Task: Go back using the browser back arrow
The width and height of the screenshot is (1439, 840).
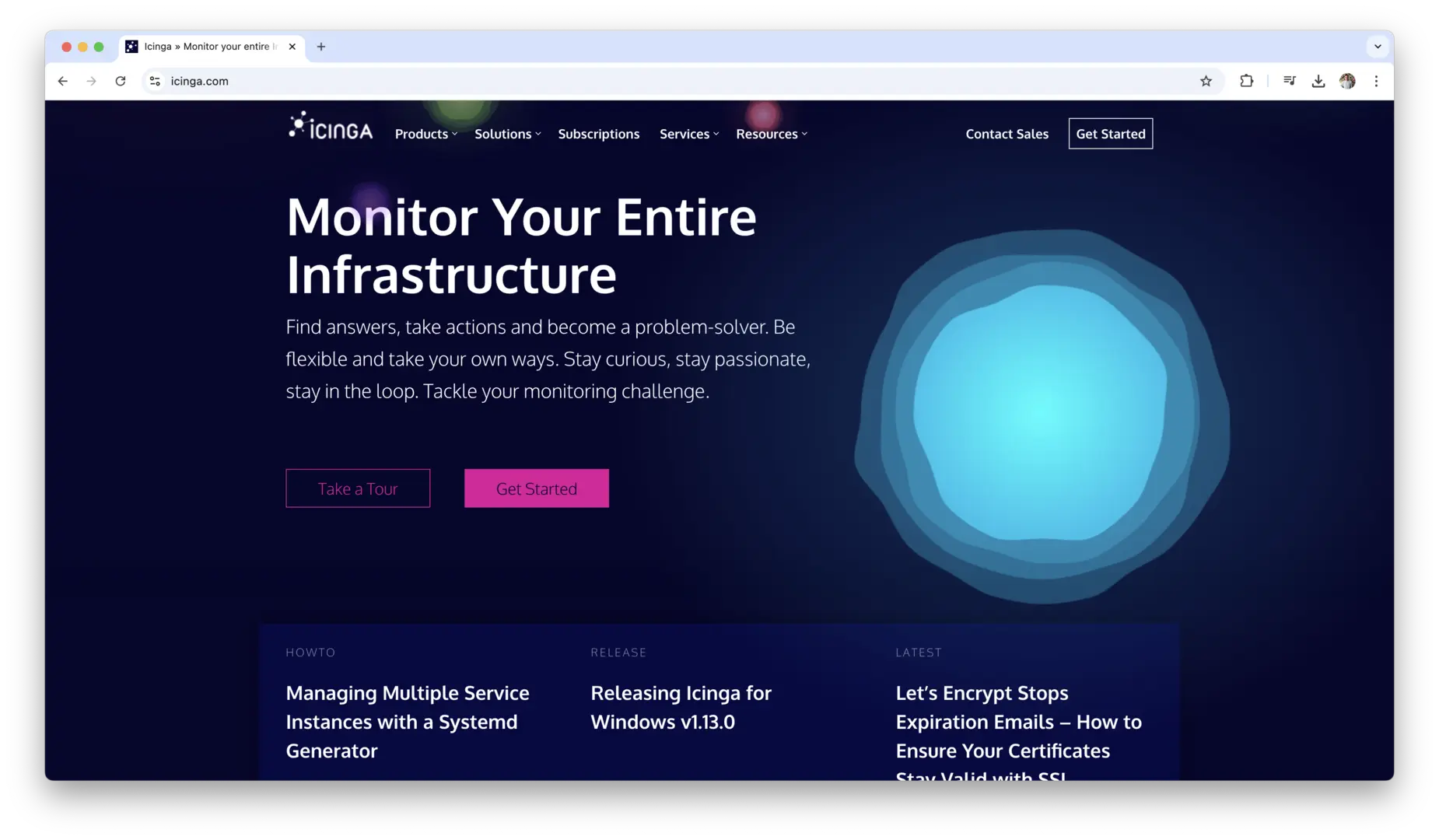Action: (x=63, y=81)
